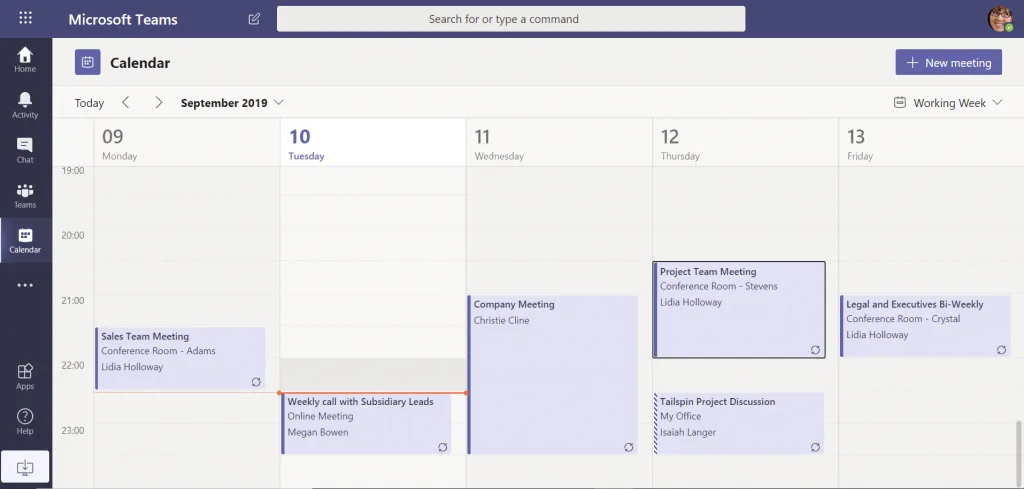Open Legal and Executives Bi-Weekly event
This screenshot has width=1024, height=489.
tap(925, 326)
